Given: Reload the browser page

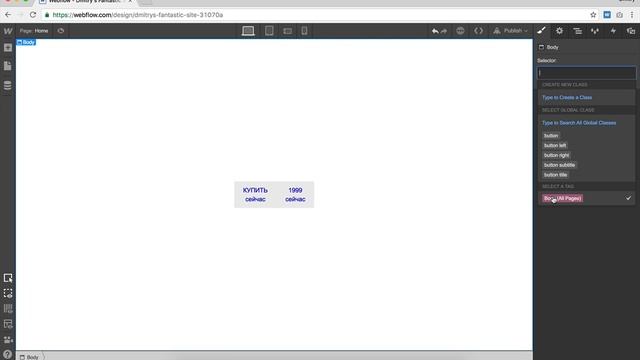Looking at the screenshot, I should pos(33,15).
